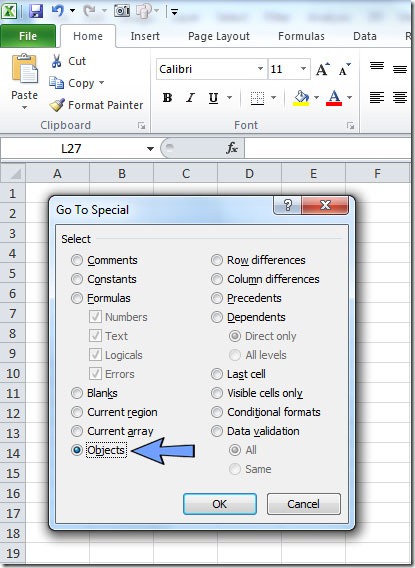Click the Save icon in quick access toolbar
This screenshot has width=415, height=568.
pos(36,11)
